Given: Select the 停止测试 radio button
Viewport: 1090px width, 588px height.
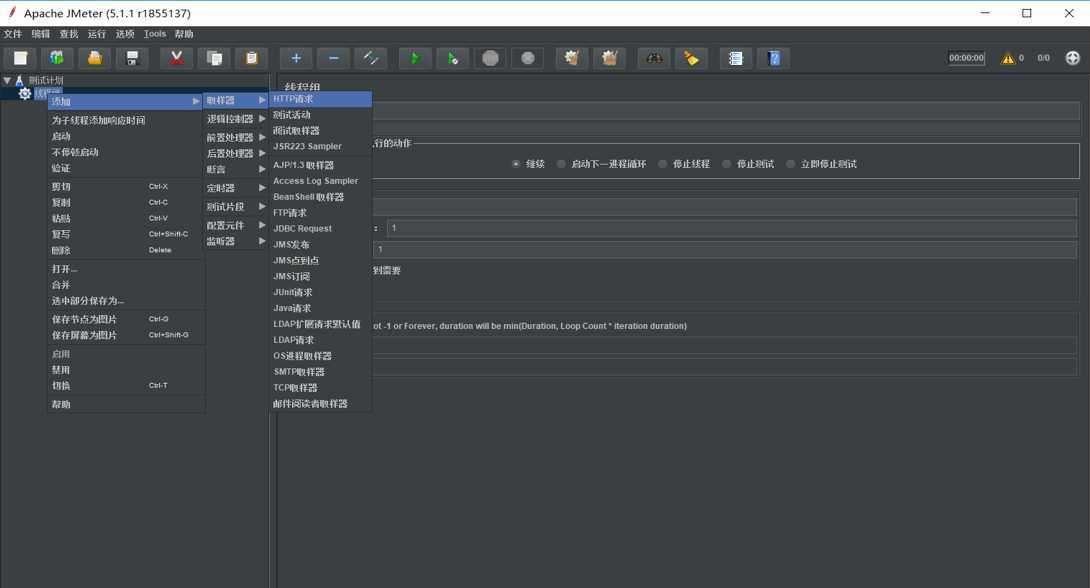Looking at the screenshot, I should coord(726,164).
